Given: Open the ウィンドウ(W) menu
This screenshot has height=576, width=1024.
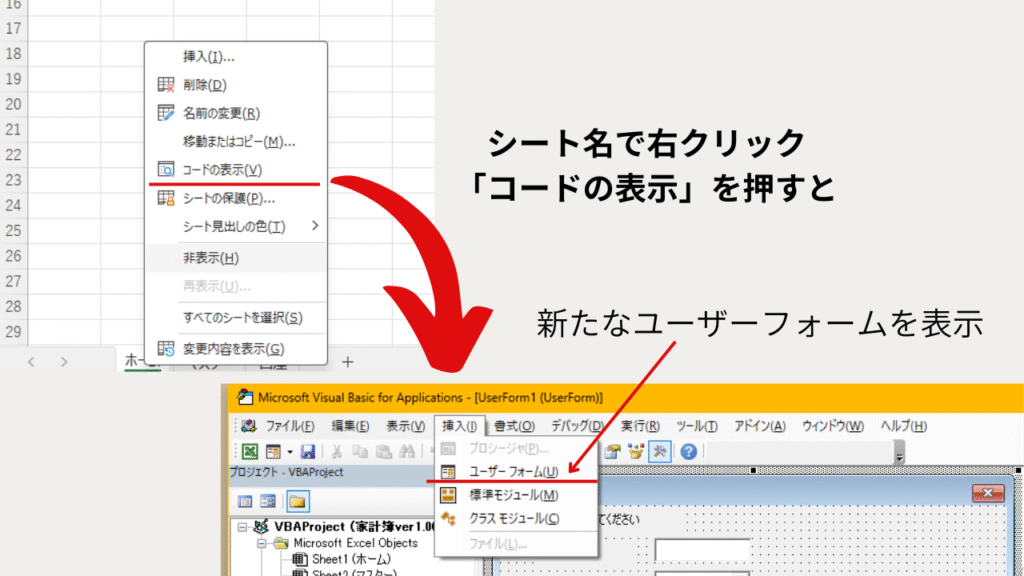Looking at the screenshot, I should coord(833,426).
